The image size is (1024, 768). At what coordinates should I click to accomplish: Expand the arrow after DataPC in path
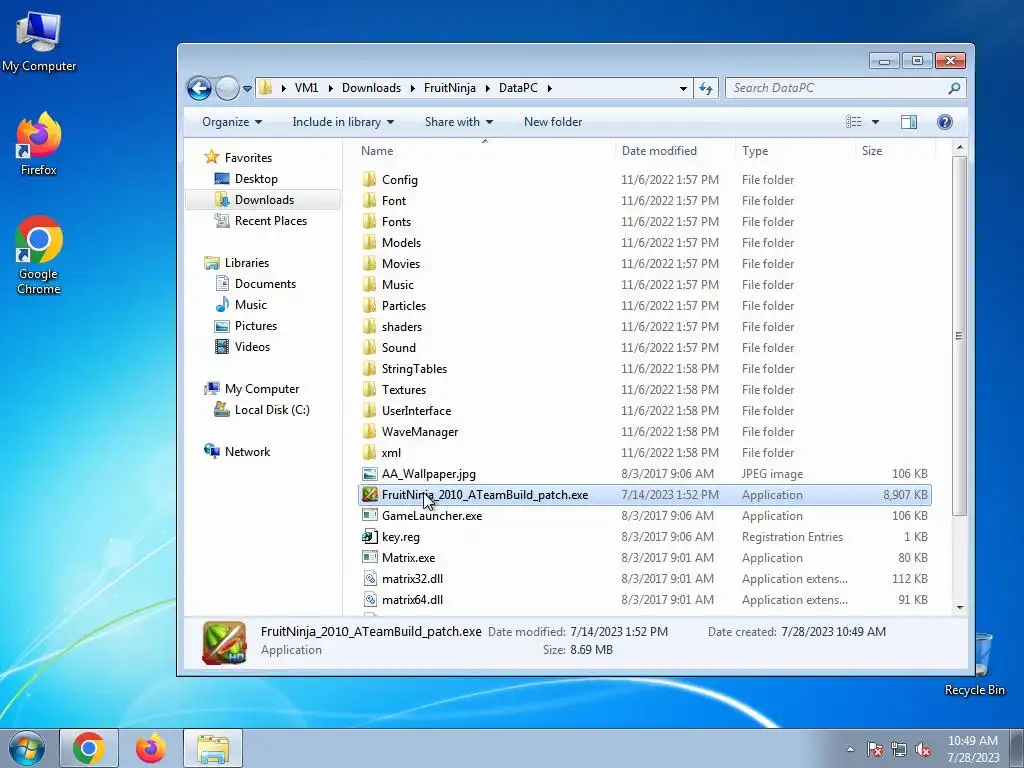[x=550, y=88]
